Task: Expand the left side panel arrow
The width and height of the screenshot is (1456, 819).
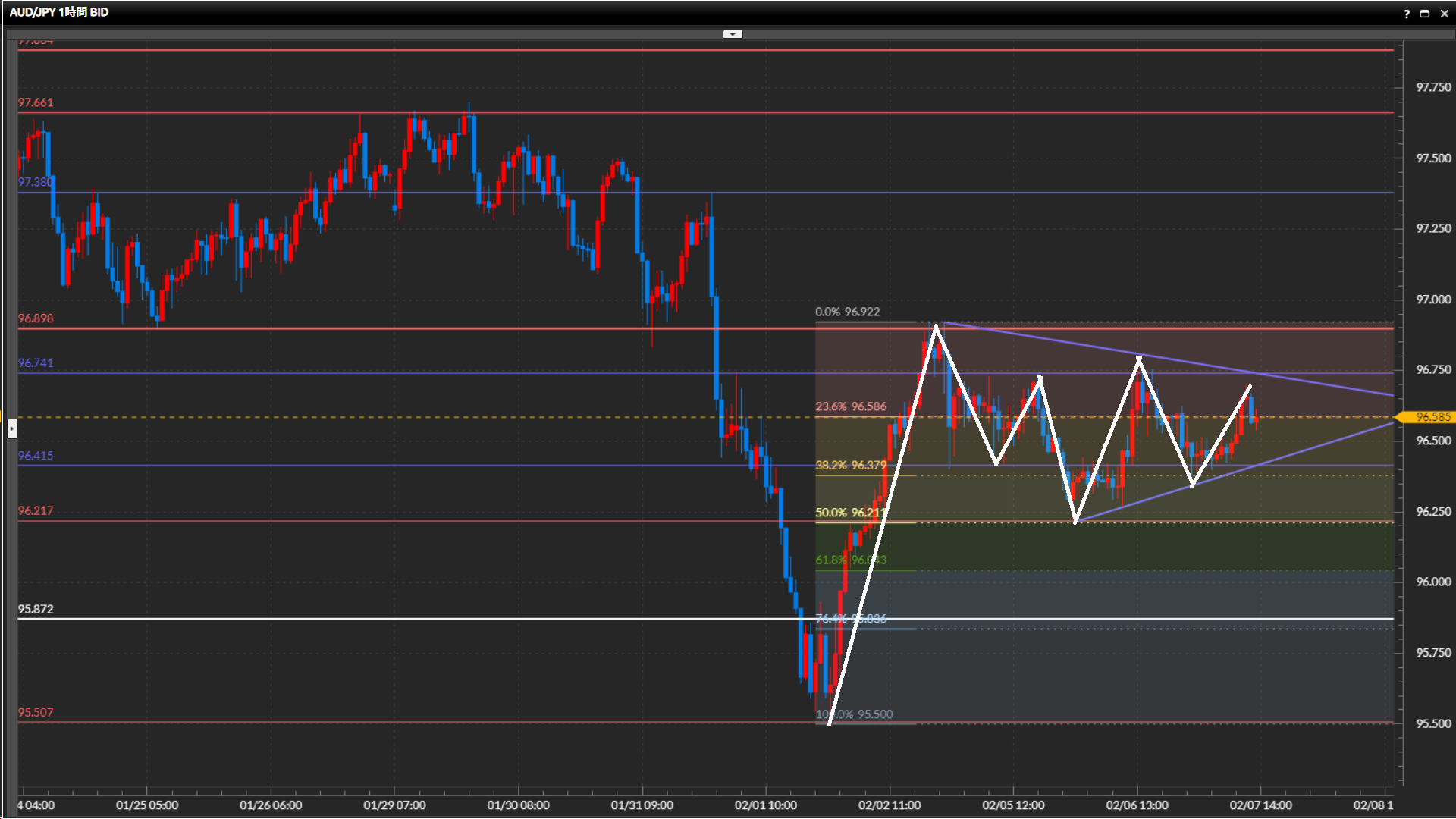Action: tap(12, 429)
